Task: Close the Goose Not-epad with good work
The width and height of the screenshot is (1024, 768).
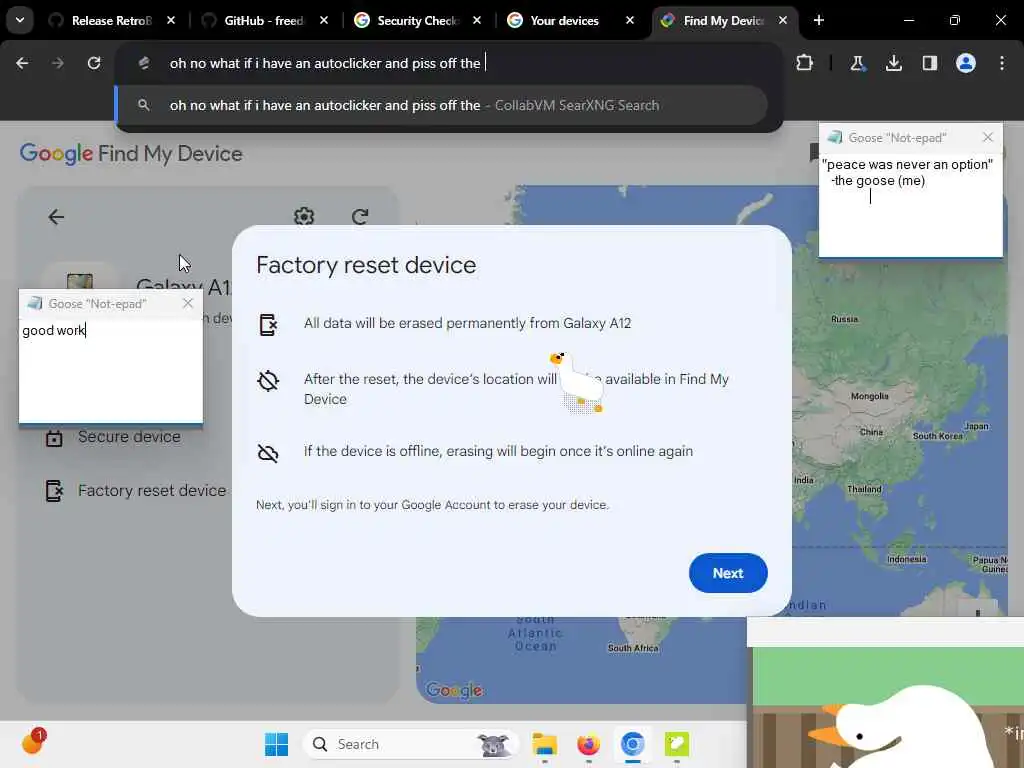Action: [x=188, y=303]
